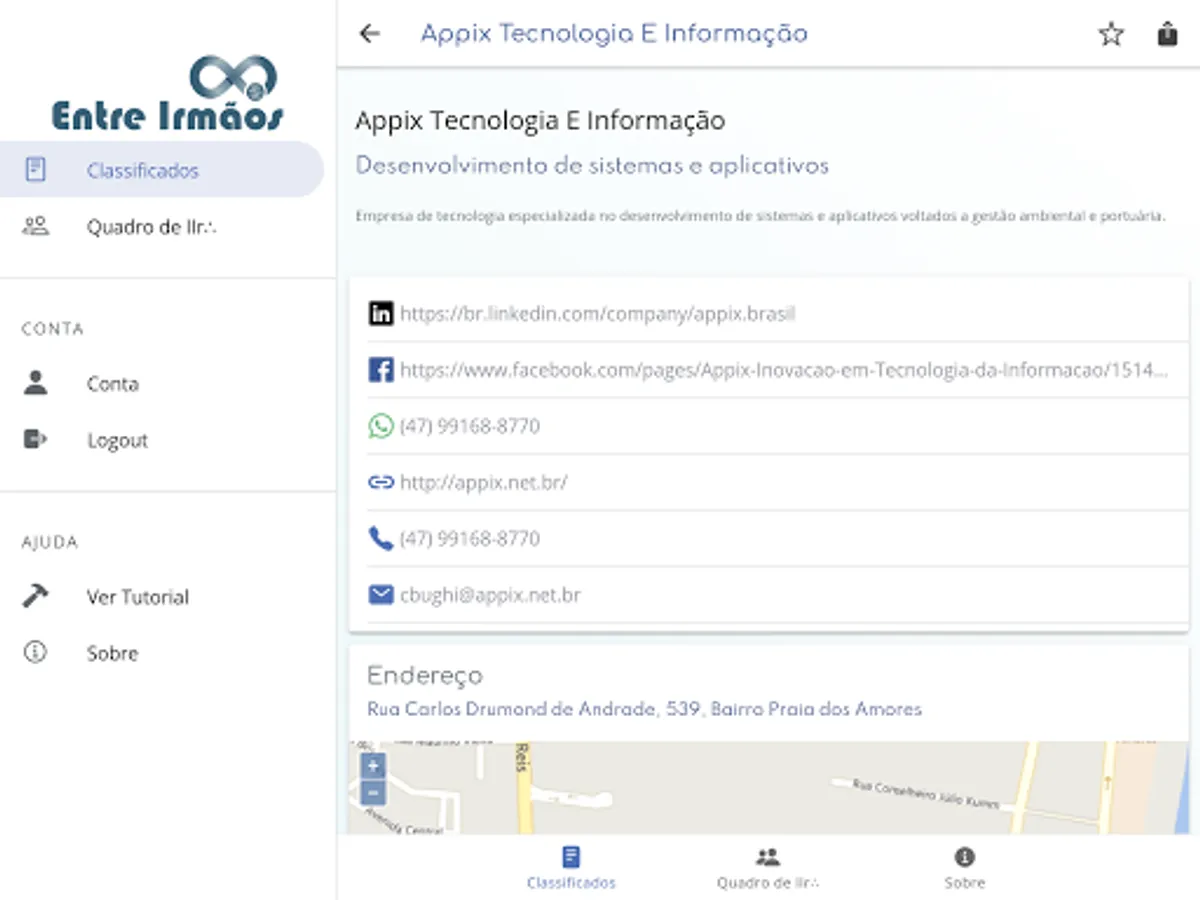
Task: Zoom in the map with plus button
Action: [x=373, y=767]
